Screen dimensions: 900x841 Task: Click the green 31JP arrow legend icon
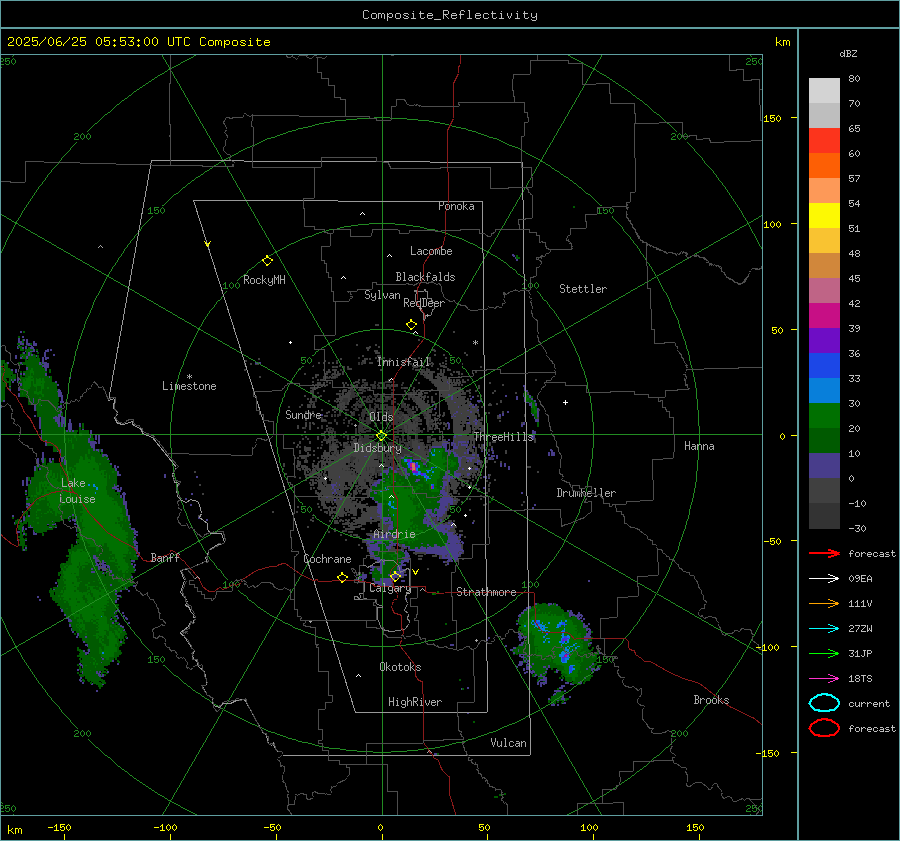(824, 653)
